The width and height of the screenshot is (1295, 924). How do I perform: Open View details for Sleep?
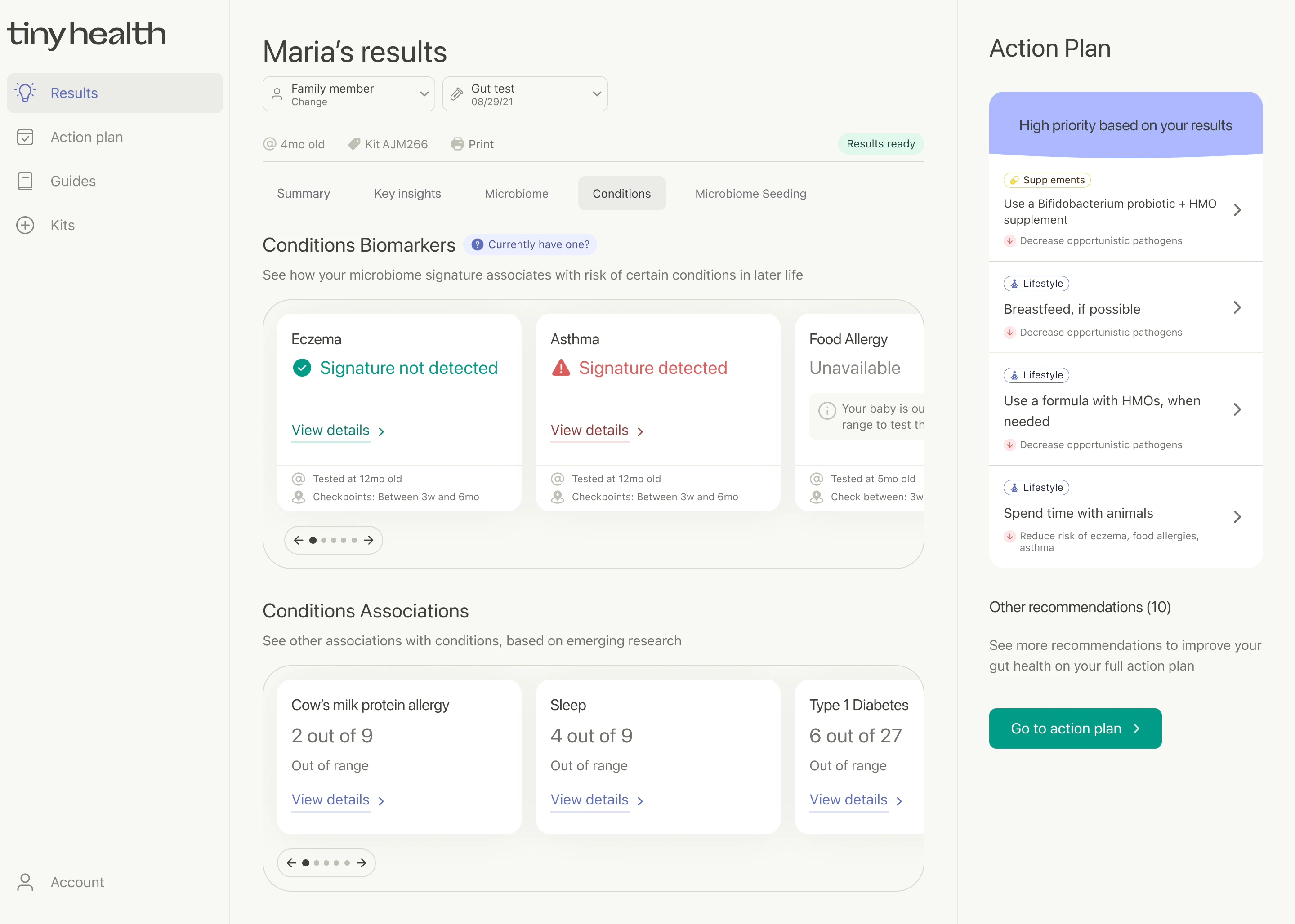pyautogui.click(x=597, y=800)
